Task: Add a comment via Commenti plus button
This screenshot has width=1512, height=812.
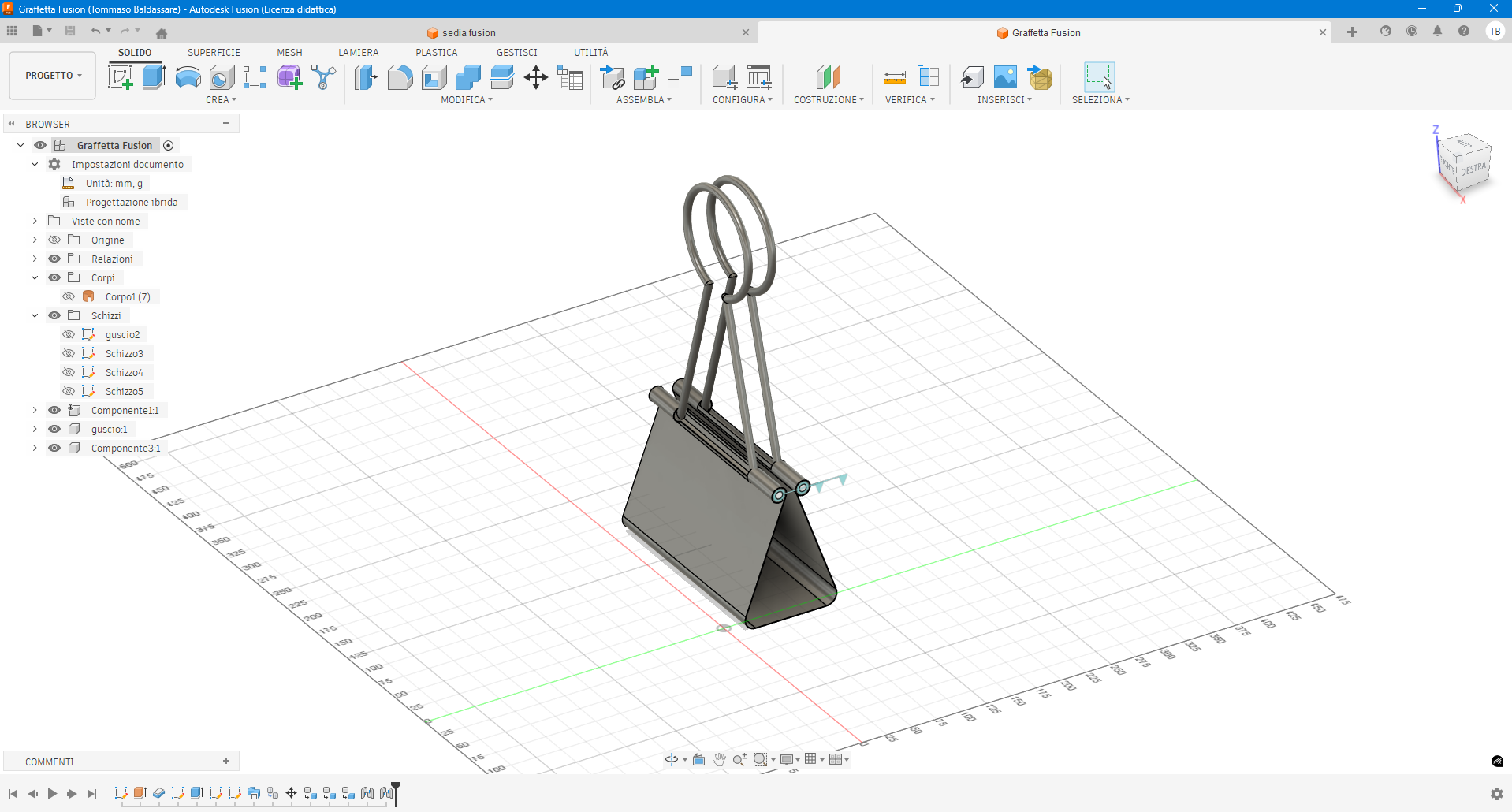Action: [226, 762]
